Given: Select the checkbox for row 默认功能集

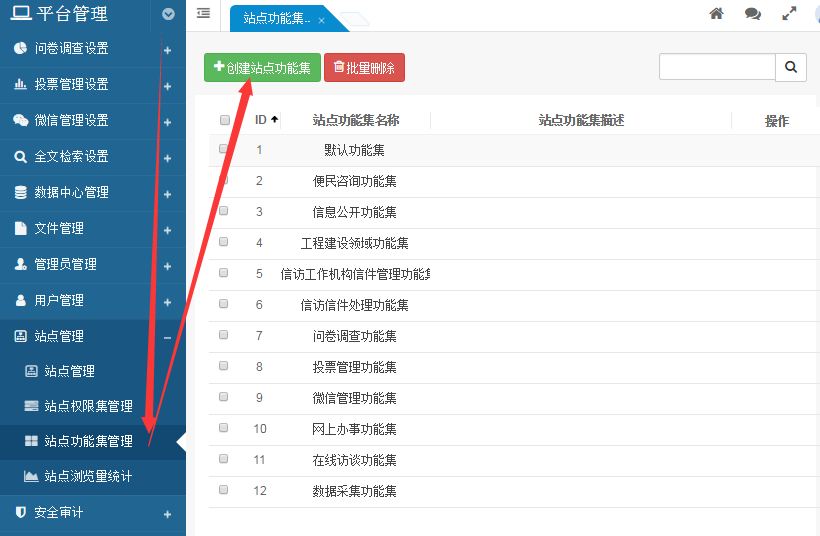Looking at the screenshot, I should (x=224, y=150).
